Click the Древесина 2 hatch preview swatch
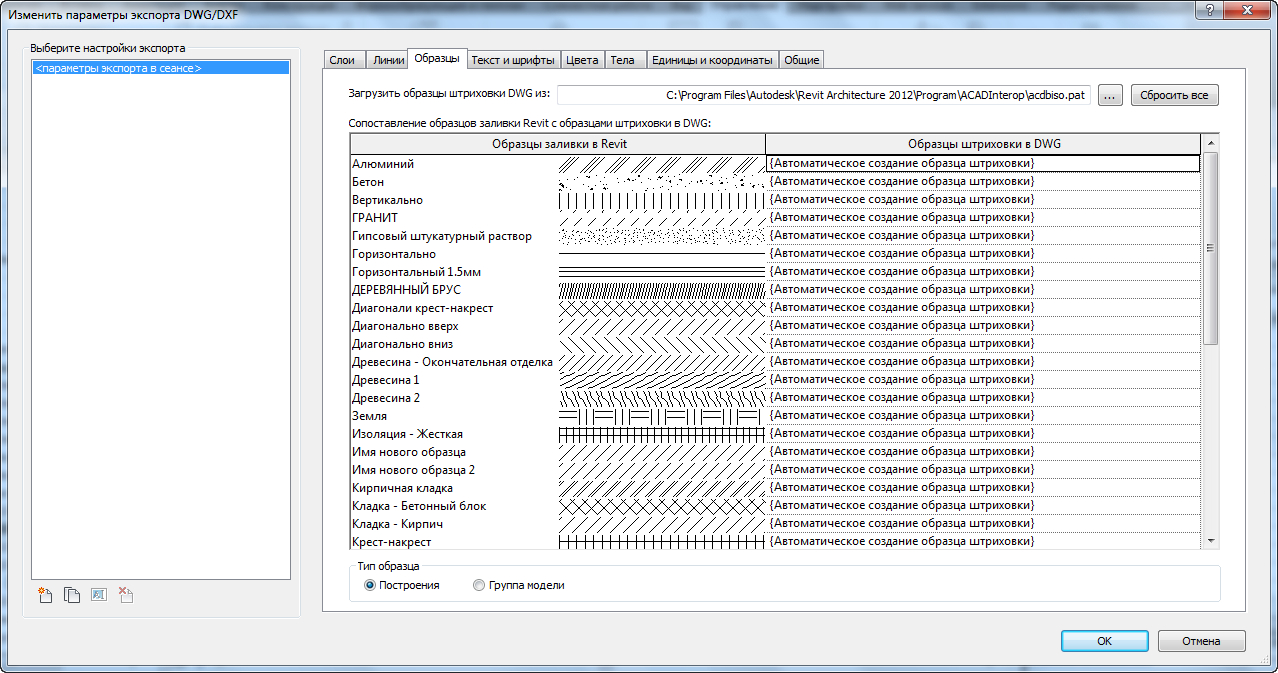 tap(661, 397)
